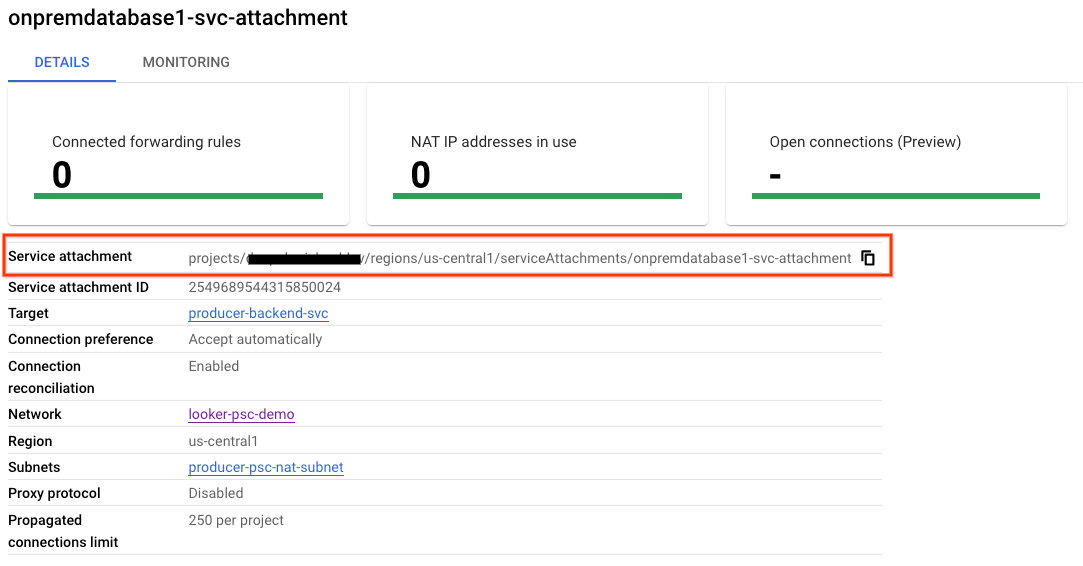The height and width of the screenshot is (566, 1083).
Task: Click the Enabled connection reconciliation value
Action: 214,366
